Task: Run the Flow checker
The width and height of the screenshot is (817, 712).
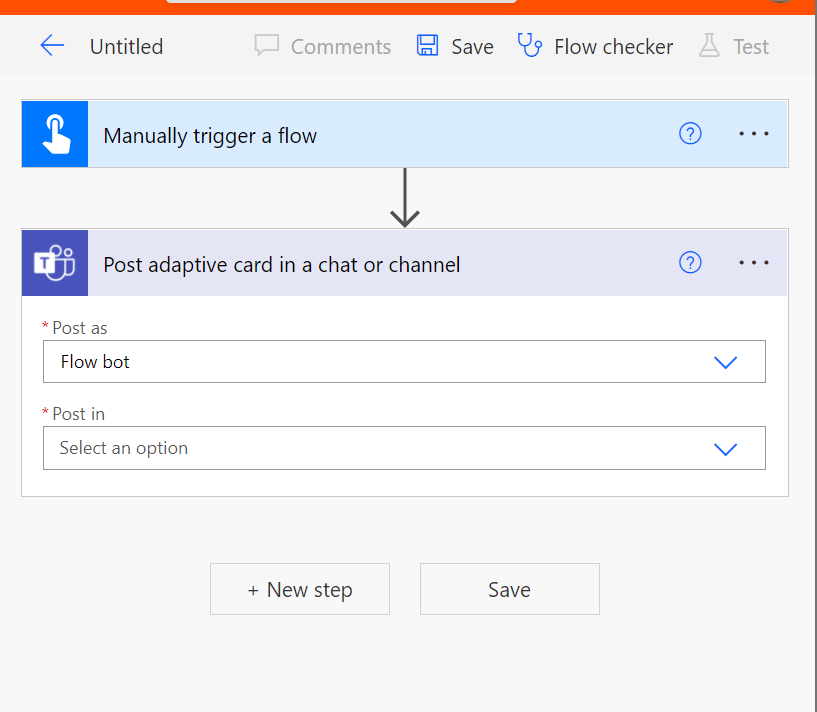Action: [595, 46]
